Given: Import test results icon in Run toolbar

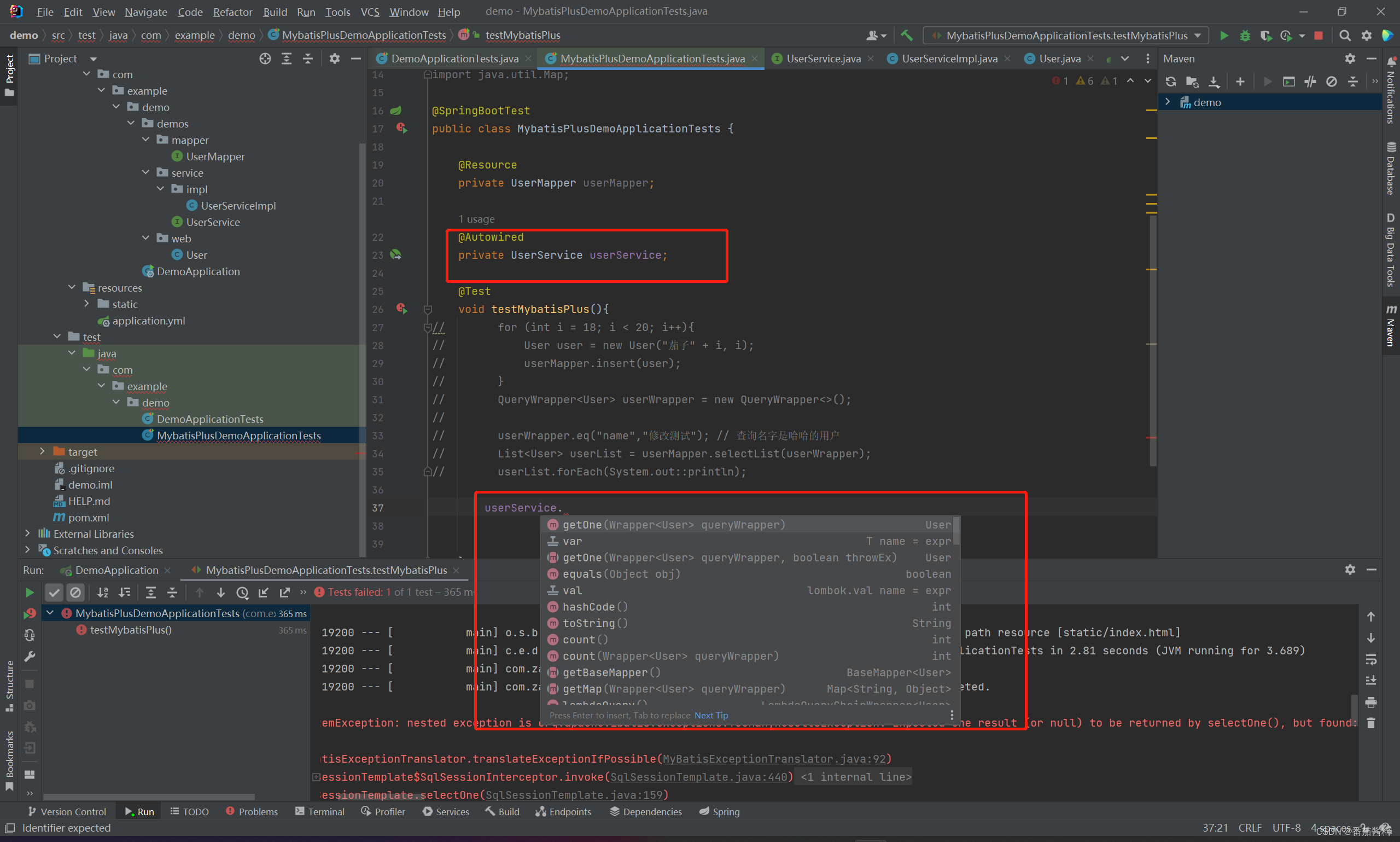Looking at the screenshot, I should click(263, 593).
